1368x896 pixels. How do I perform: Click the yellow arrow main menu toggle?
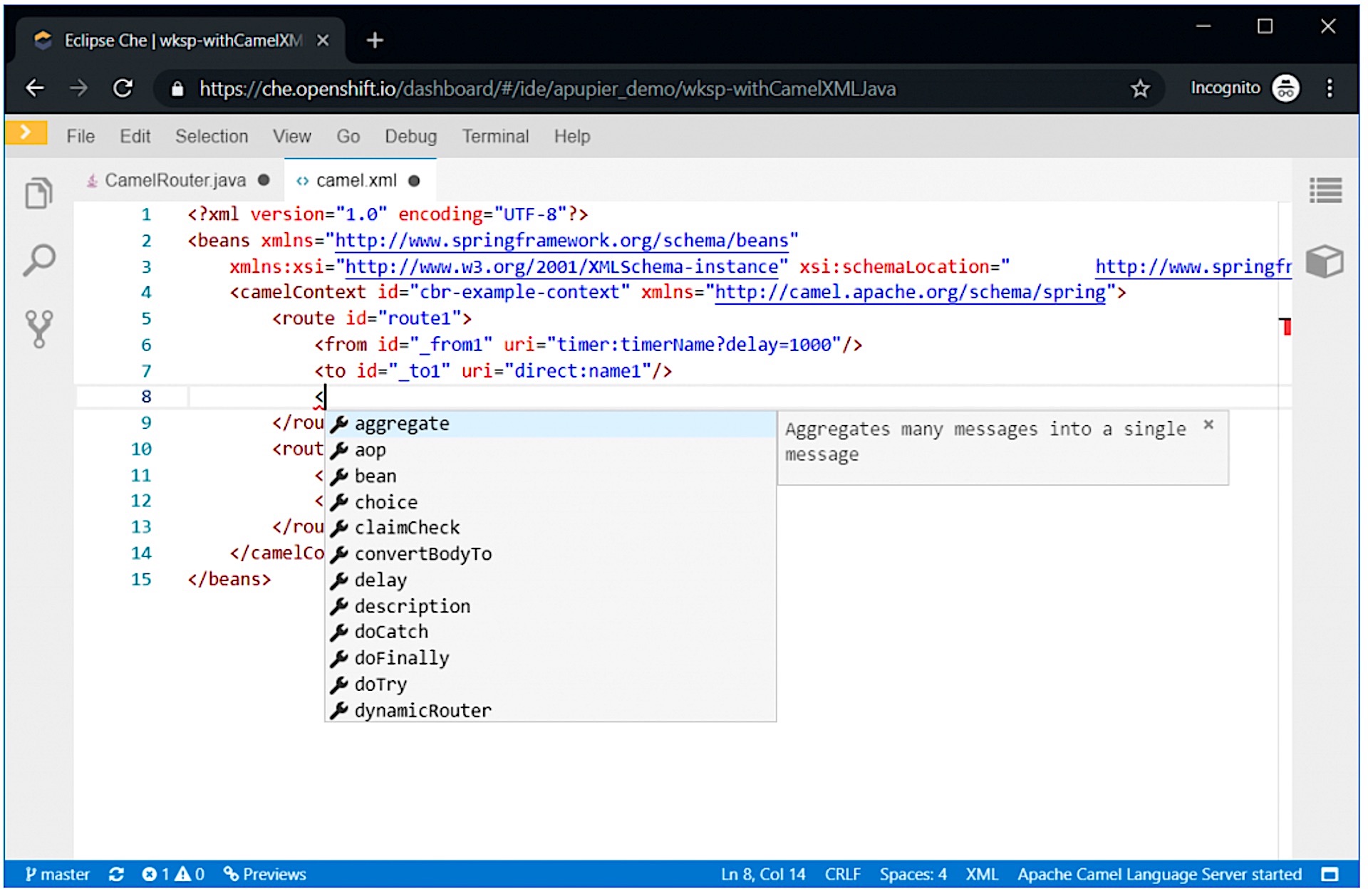click(26, 133)
